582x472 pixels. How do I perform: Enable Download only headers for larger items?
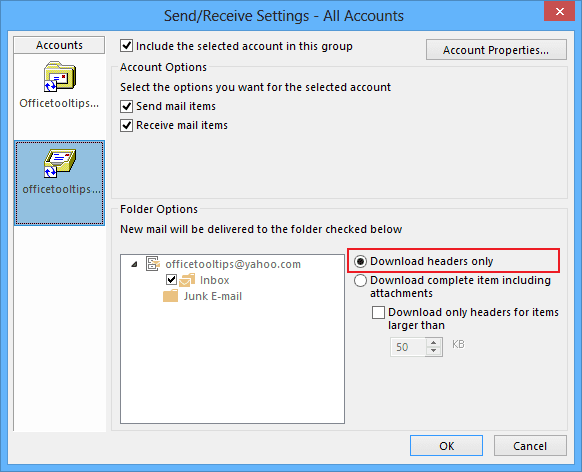378,312
